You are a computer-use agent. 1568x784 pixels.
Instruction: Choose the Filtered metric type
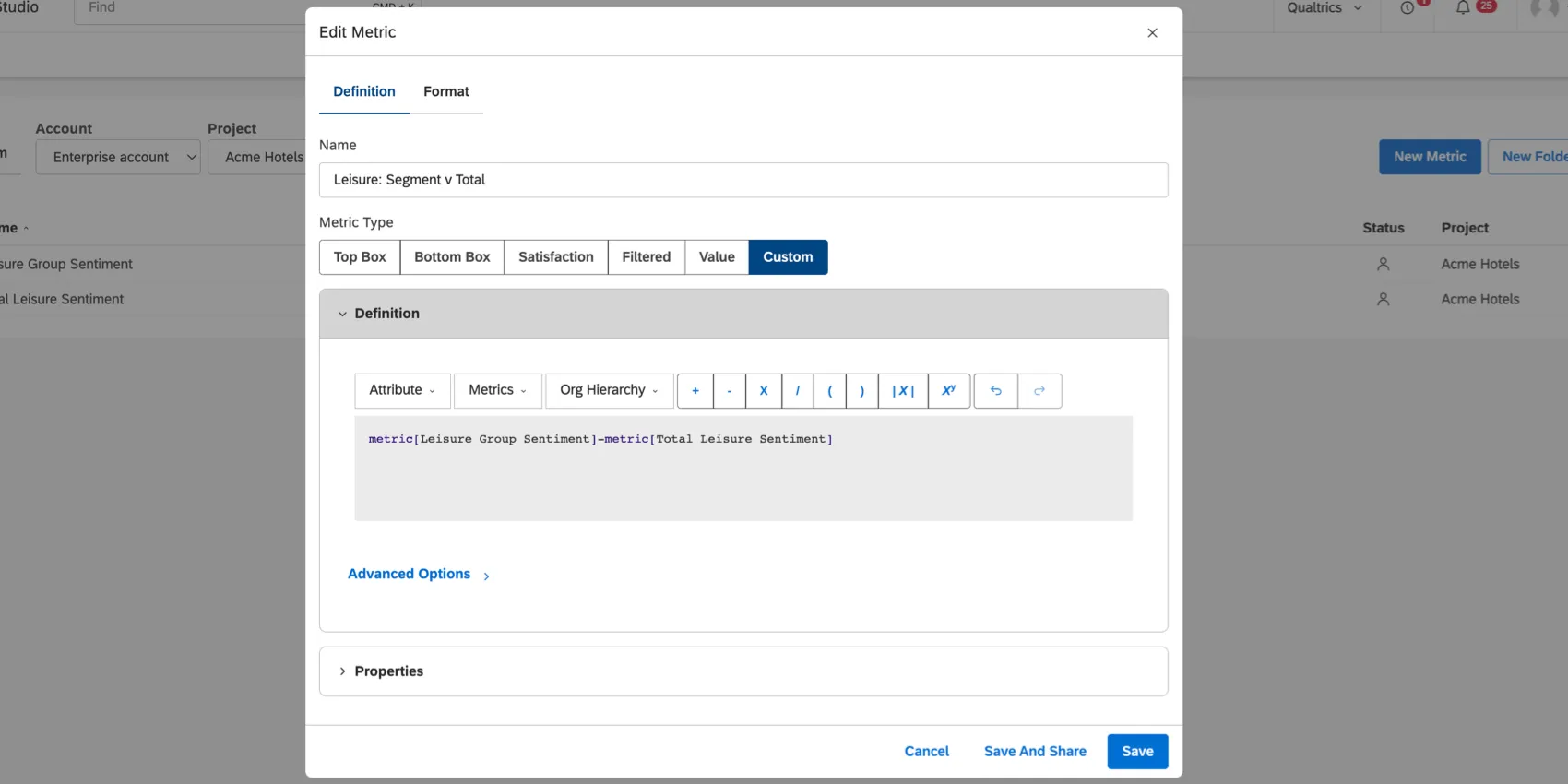point(646,257)
